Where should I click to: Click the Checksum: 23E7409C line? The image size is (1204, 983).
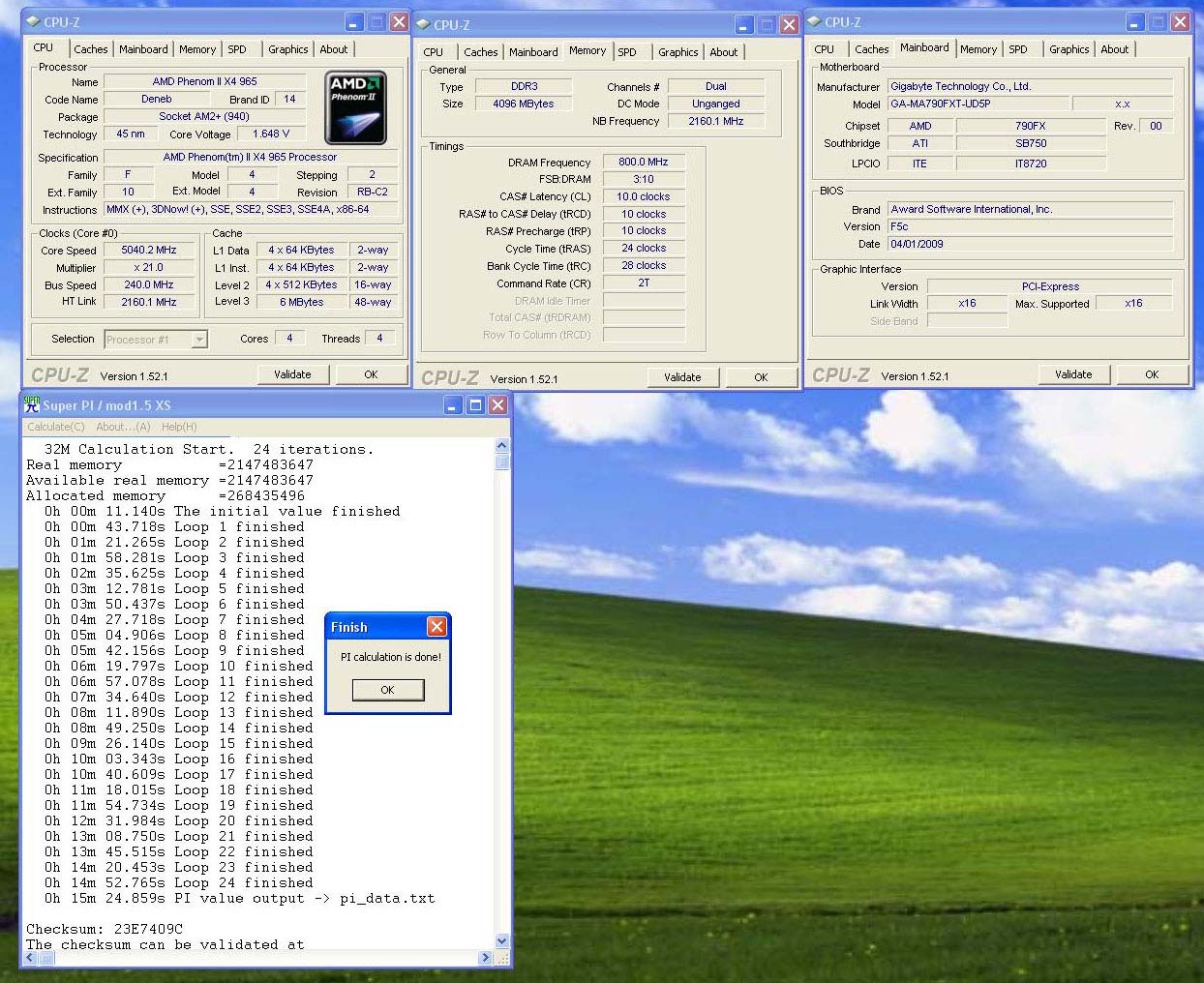105,929
